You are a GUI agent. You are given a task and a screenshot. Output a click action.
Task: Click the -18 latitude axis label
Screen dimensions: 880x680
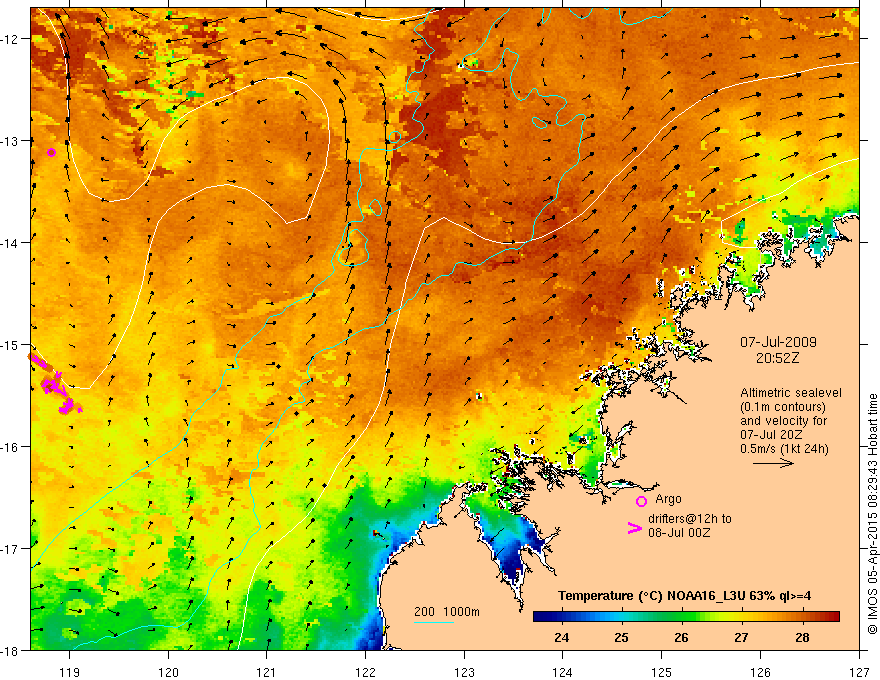(x=11, y=650)
